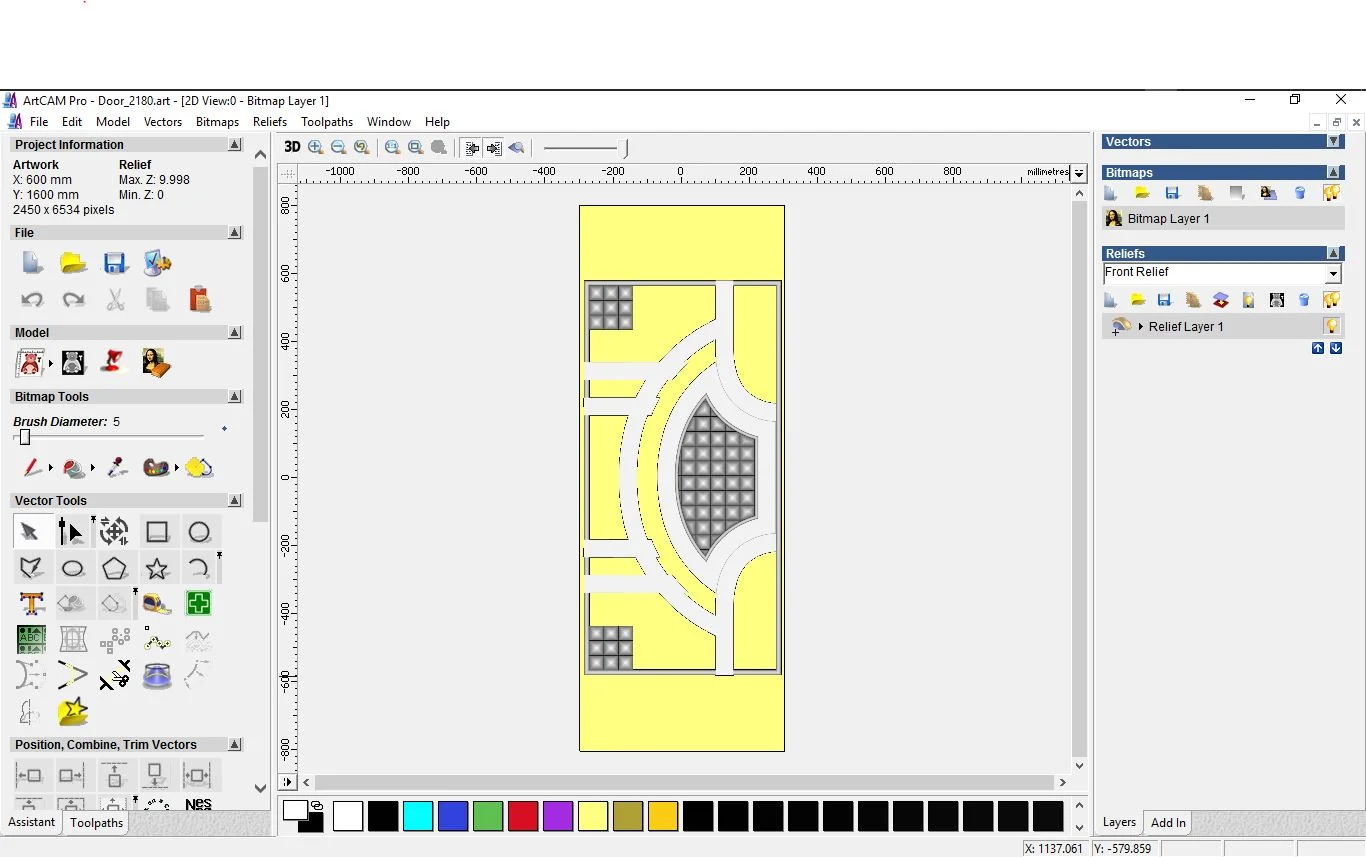Screen dimensions: 1366x857
Task: Move the relief layer up with arrow button
Action: pos(1318,348)
